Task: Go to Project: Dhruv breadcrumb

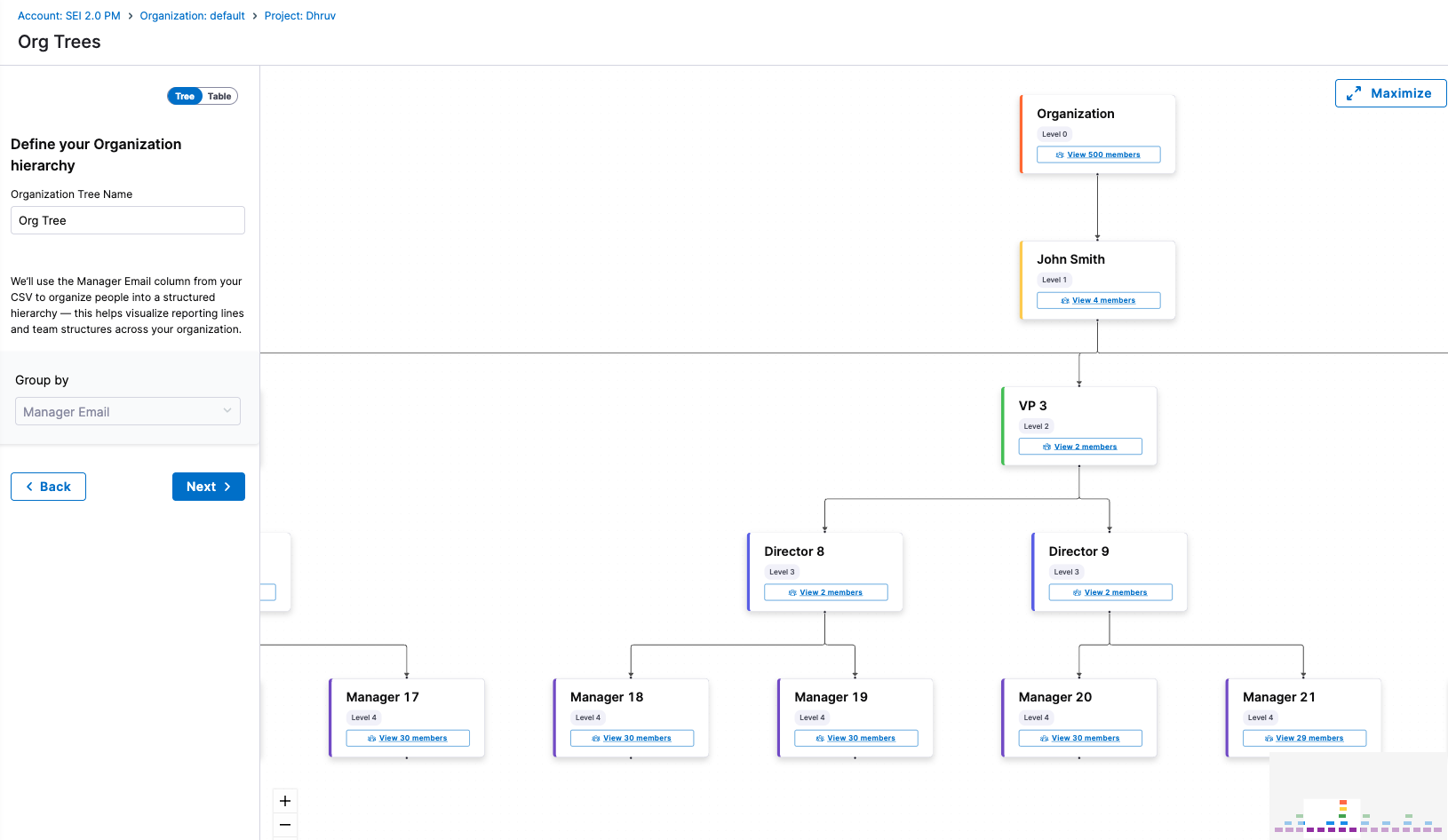Action: (299, 16)
